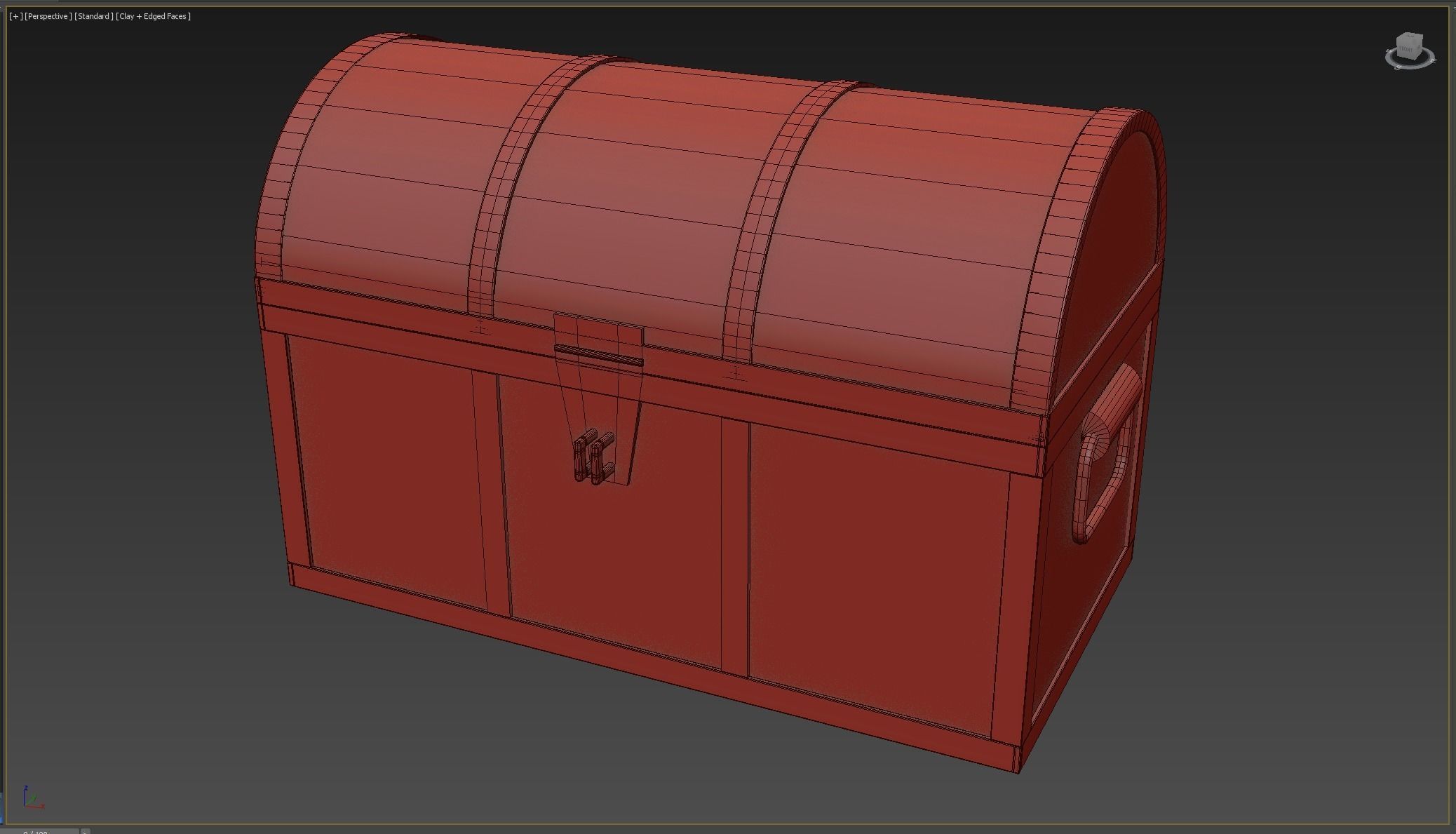This screenshot has width=1456, height=834.
Task: Open the Perspective point-of-view viewport menu
Action: 48,16
